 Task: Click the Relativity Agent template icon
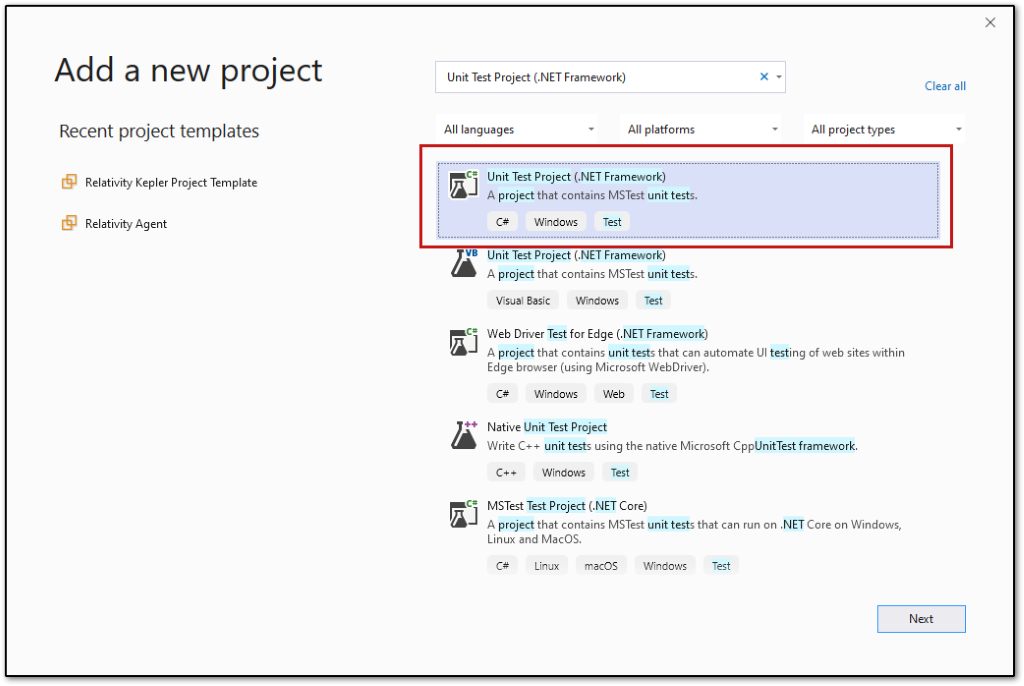pos(69,223)
